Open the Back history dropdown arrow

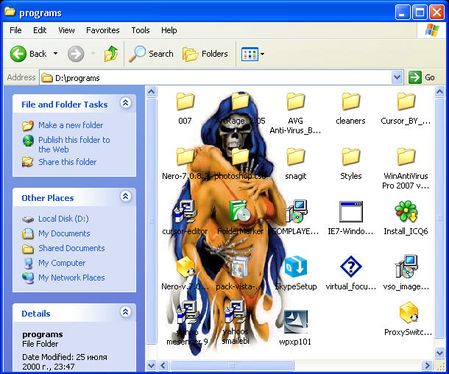(x=55, y=54)
